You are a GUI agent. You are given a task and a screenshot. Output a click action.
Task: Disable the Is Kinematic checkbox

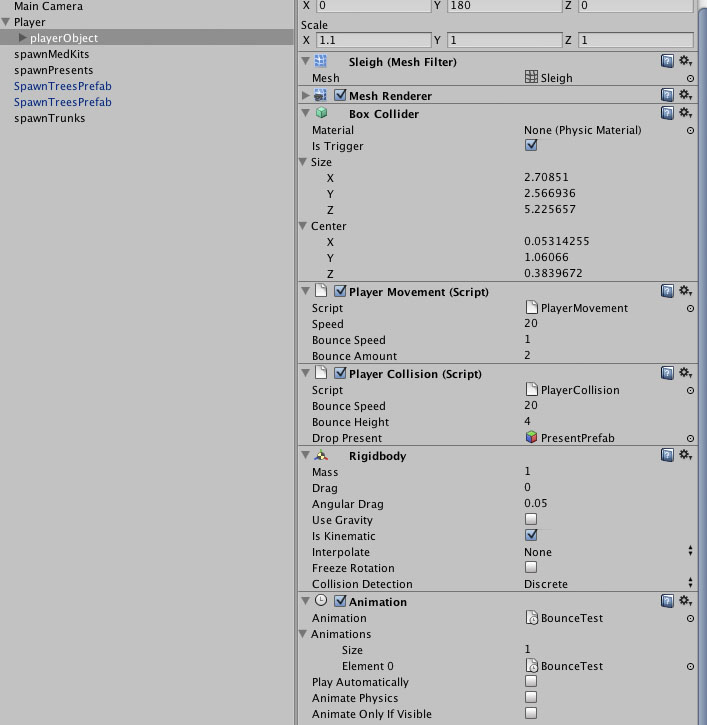tap(531, 536)
